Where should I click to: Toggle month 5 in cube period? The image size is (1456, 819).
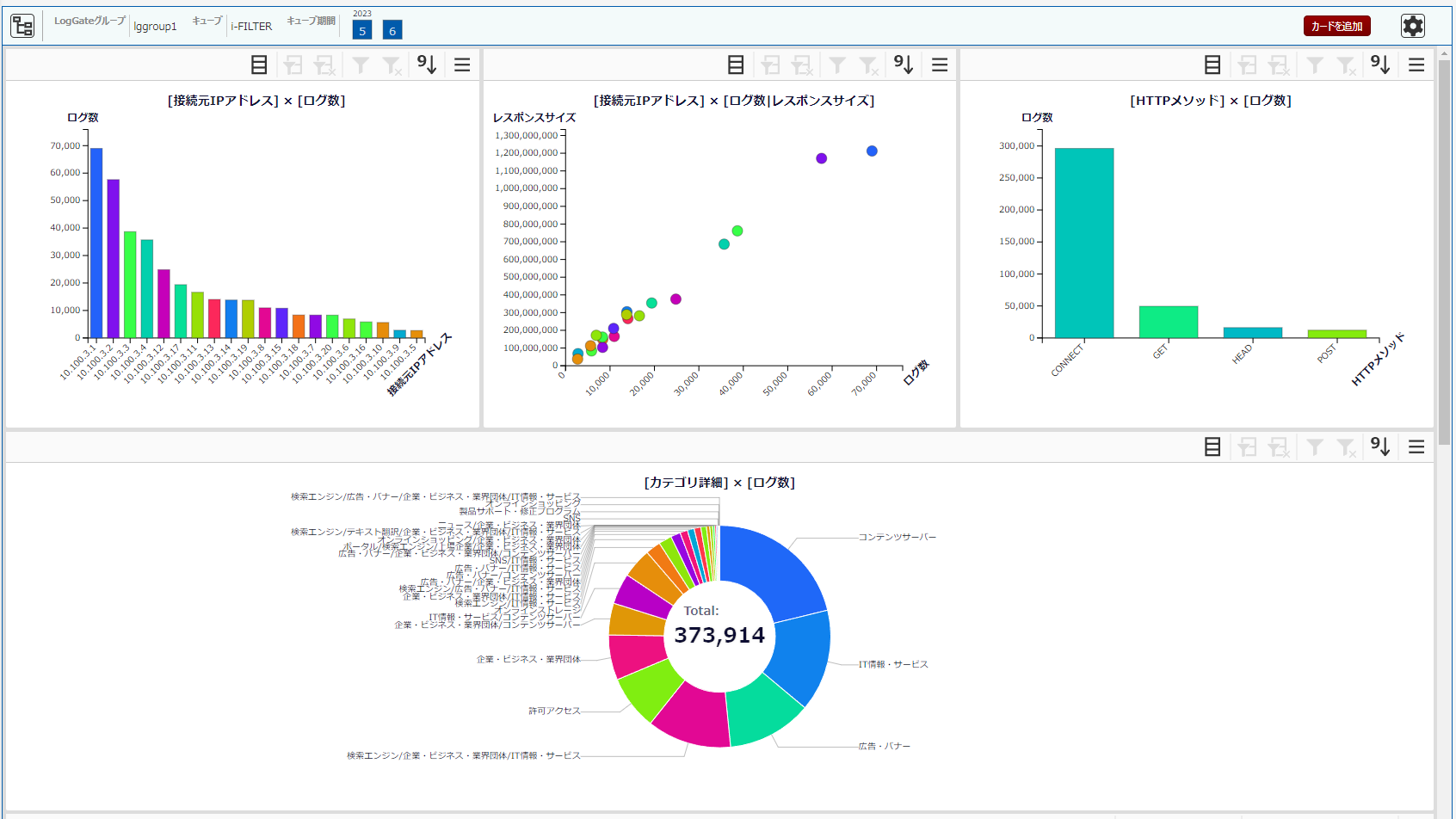[362, 30]
